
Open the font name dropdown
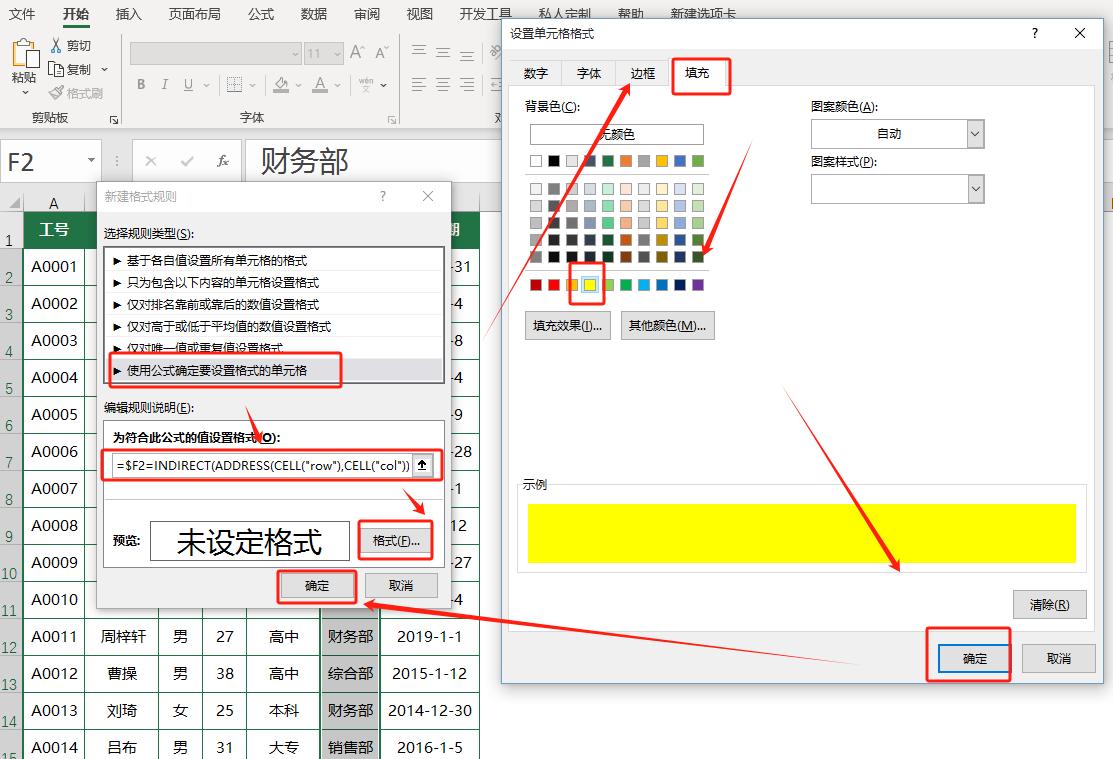click(295, 53)
